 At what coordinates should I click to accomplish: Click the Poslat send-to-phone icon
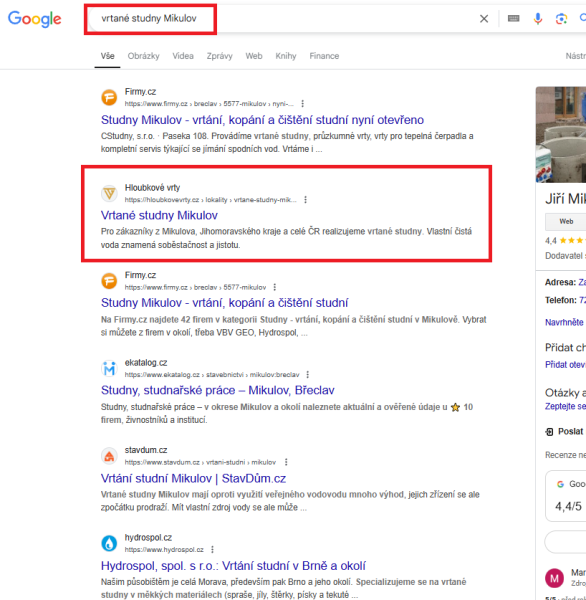[549, 432]
